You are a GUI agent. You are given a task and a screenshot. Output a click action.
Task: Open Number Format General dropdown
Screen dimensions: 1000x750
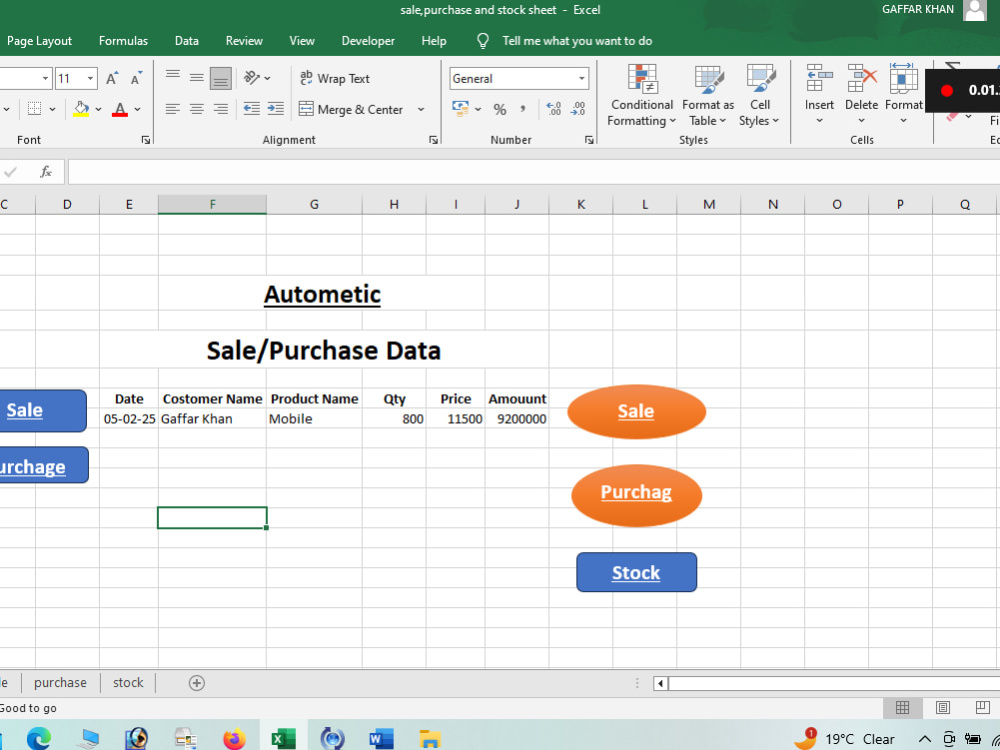tap(582, 78)
